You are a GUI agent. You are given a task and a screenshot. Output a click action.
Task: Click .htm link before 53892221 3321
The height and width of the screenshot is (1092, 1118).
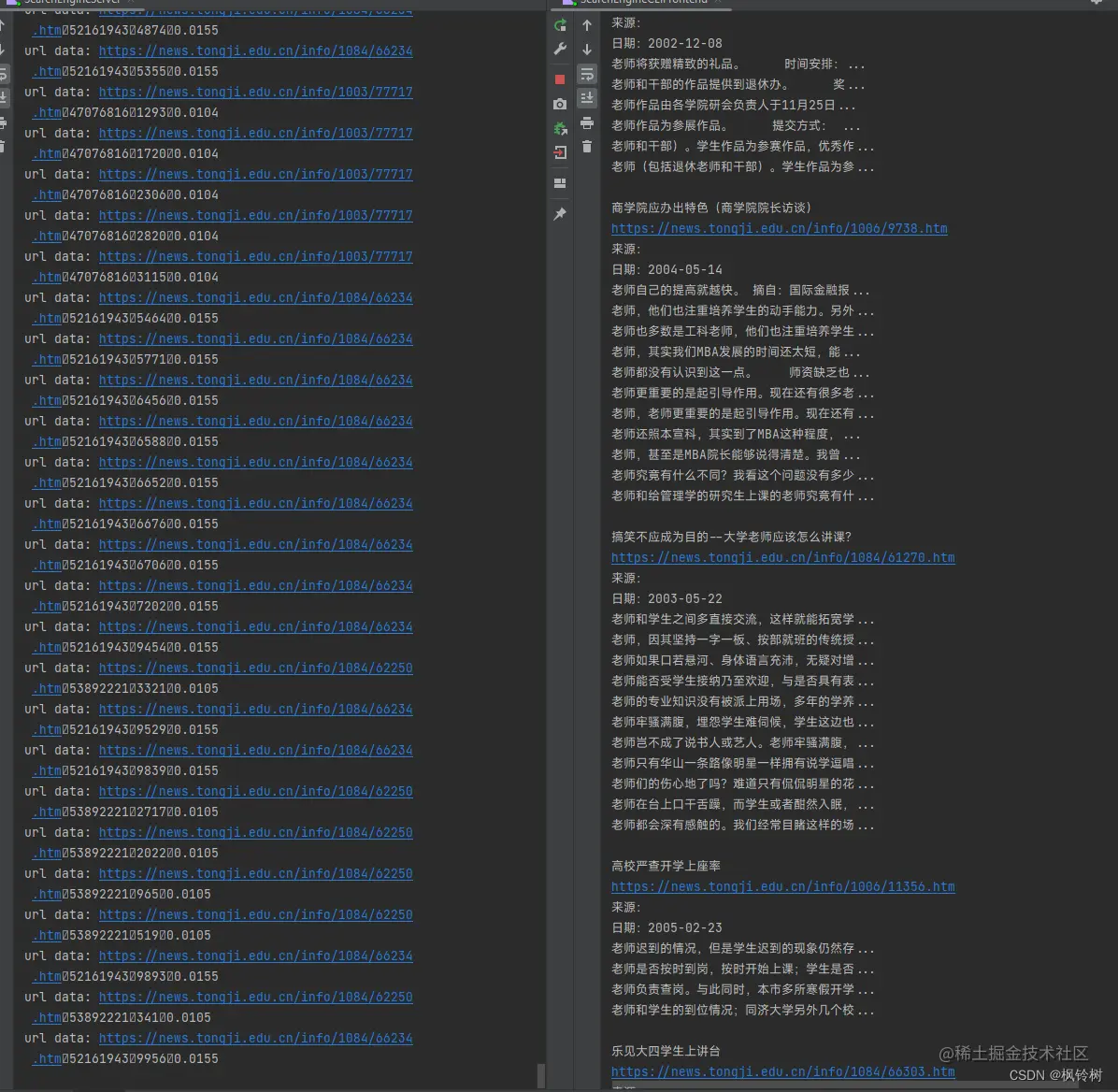(x=47, y=688)
